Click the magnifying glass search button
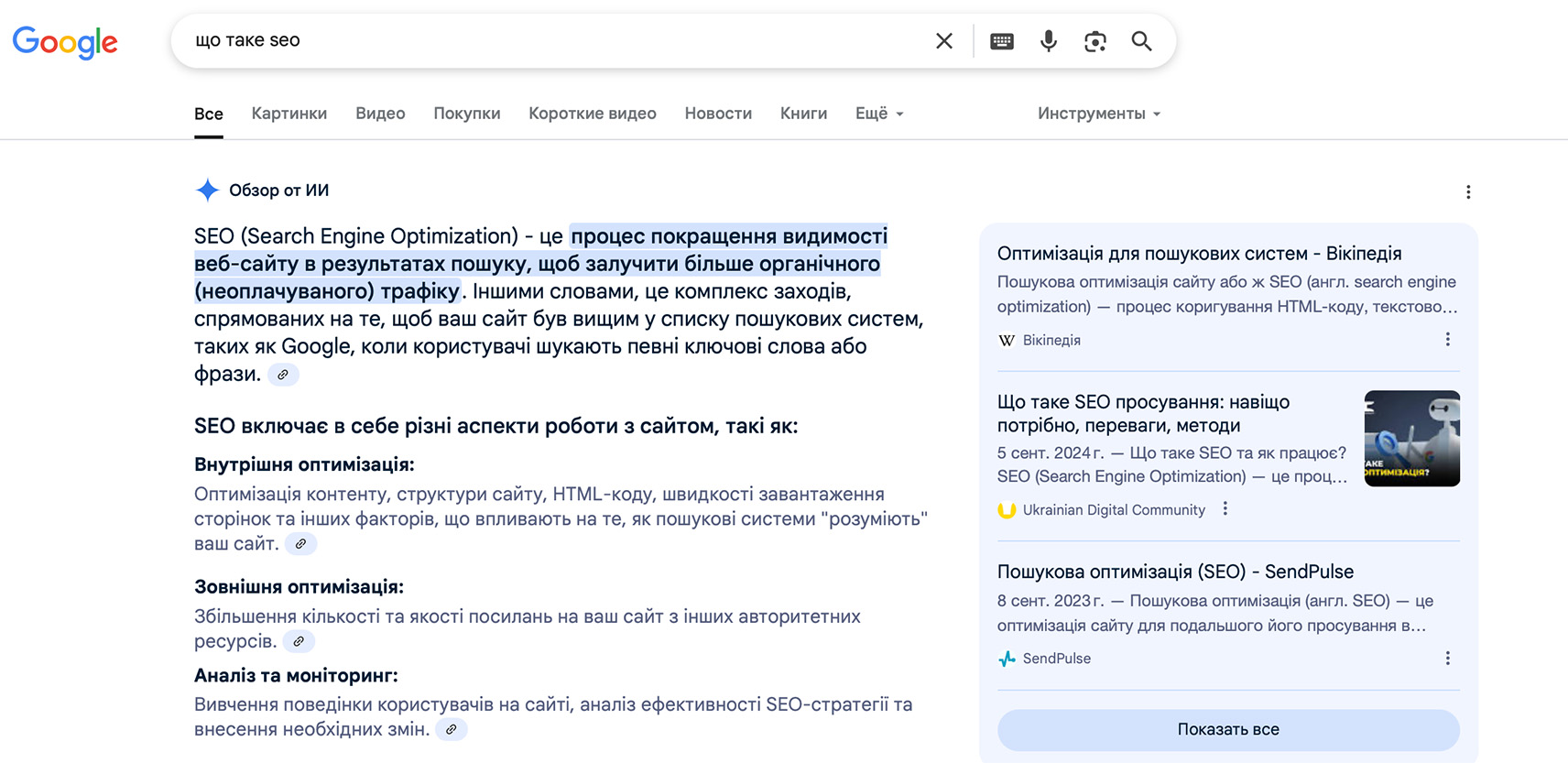This screenshot has width=1568, height=763. click(x=1141, y=41)
